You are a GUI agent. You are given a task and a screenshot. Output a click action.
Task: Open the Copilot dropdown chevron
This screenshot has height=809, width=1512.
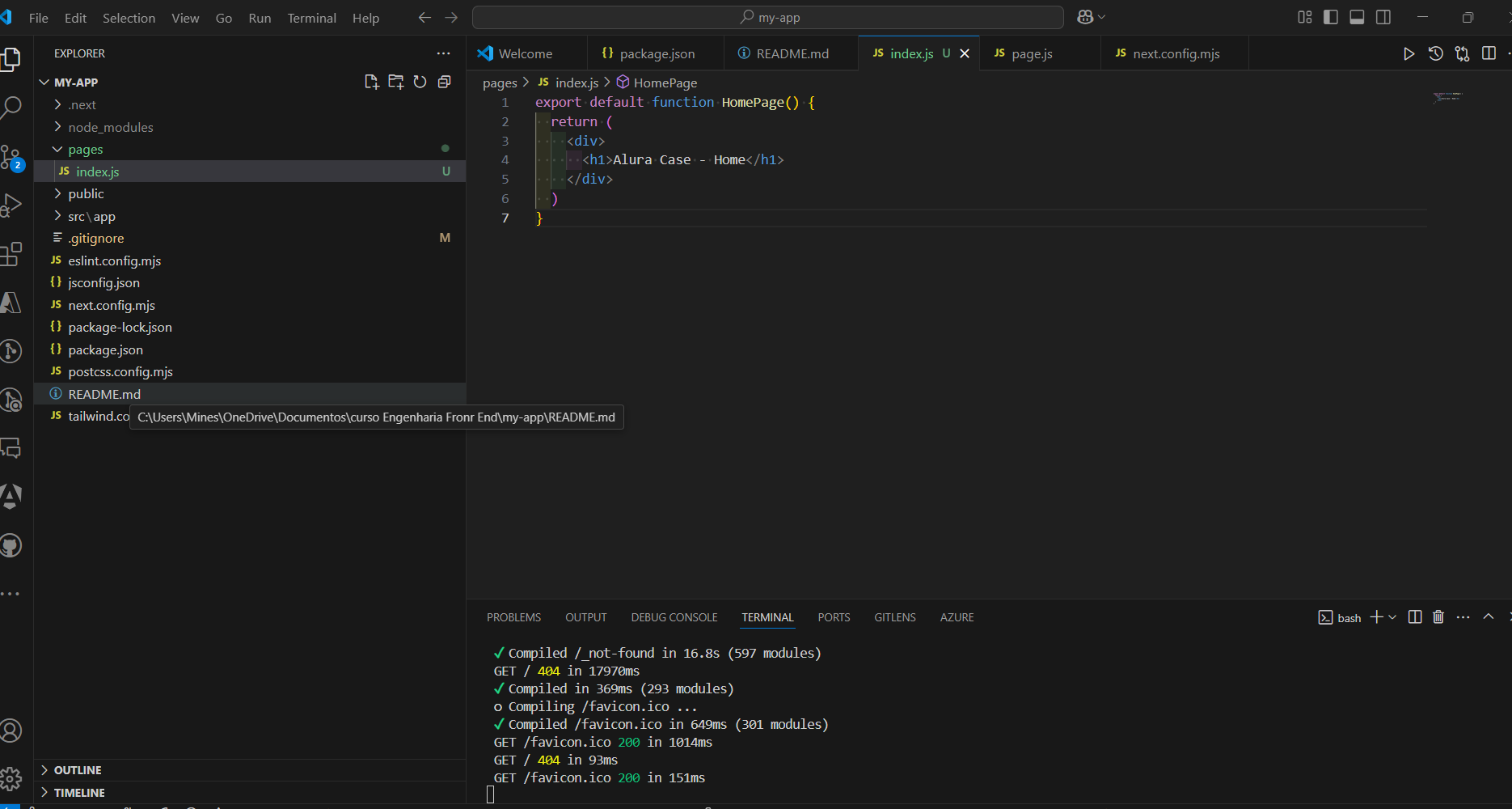[x=1101, y=17]
